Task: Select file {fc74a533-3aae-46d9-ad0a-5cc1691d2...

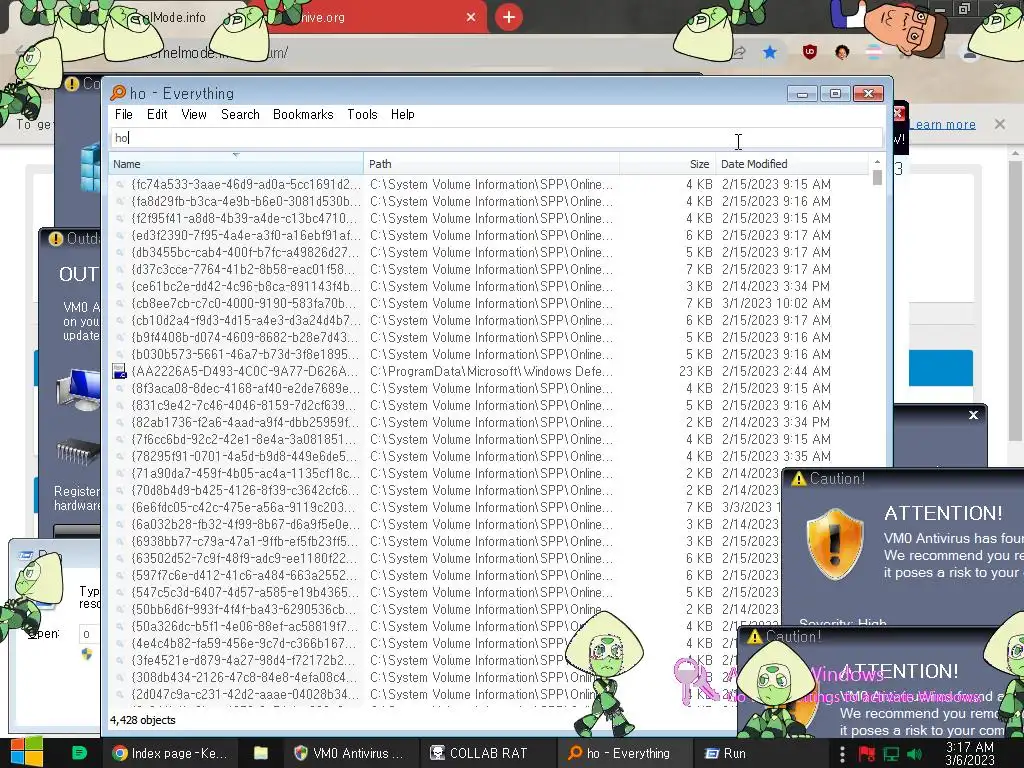Action: click(x=246, y=185)
